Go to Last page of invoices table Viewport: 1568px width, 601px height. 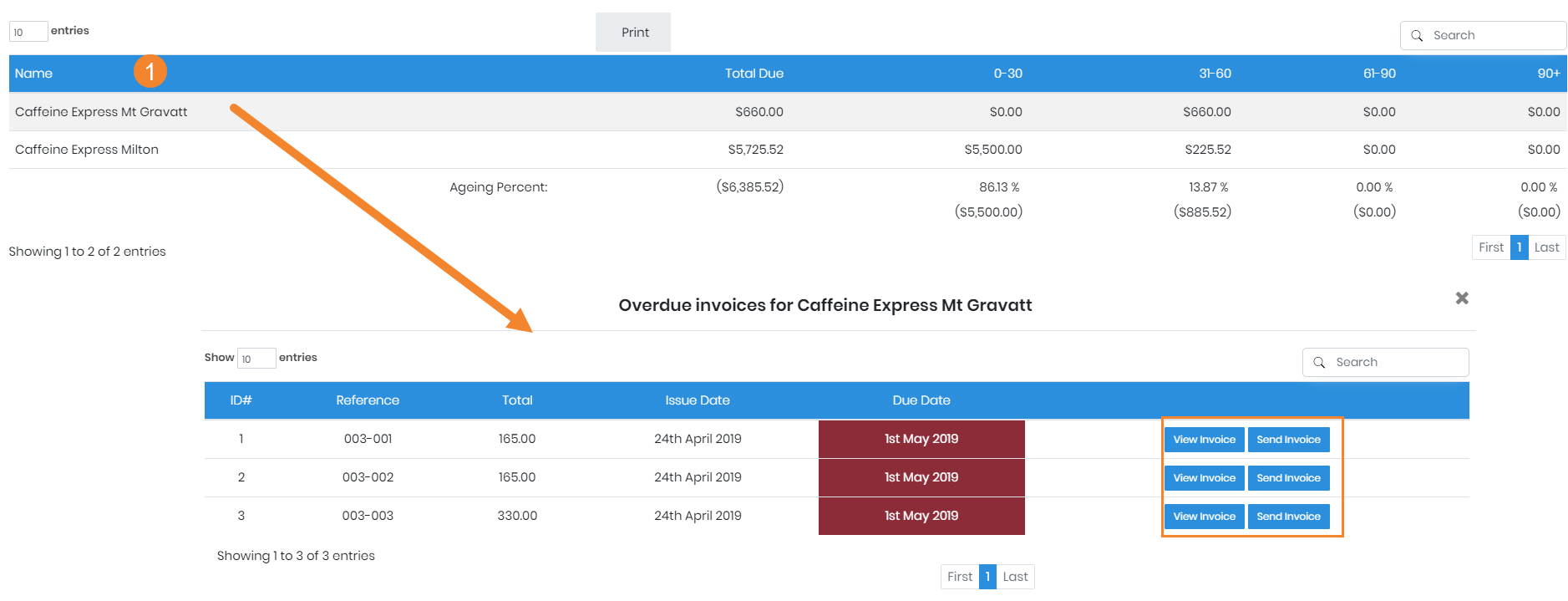[x=1015, y=577]
